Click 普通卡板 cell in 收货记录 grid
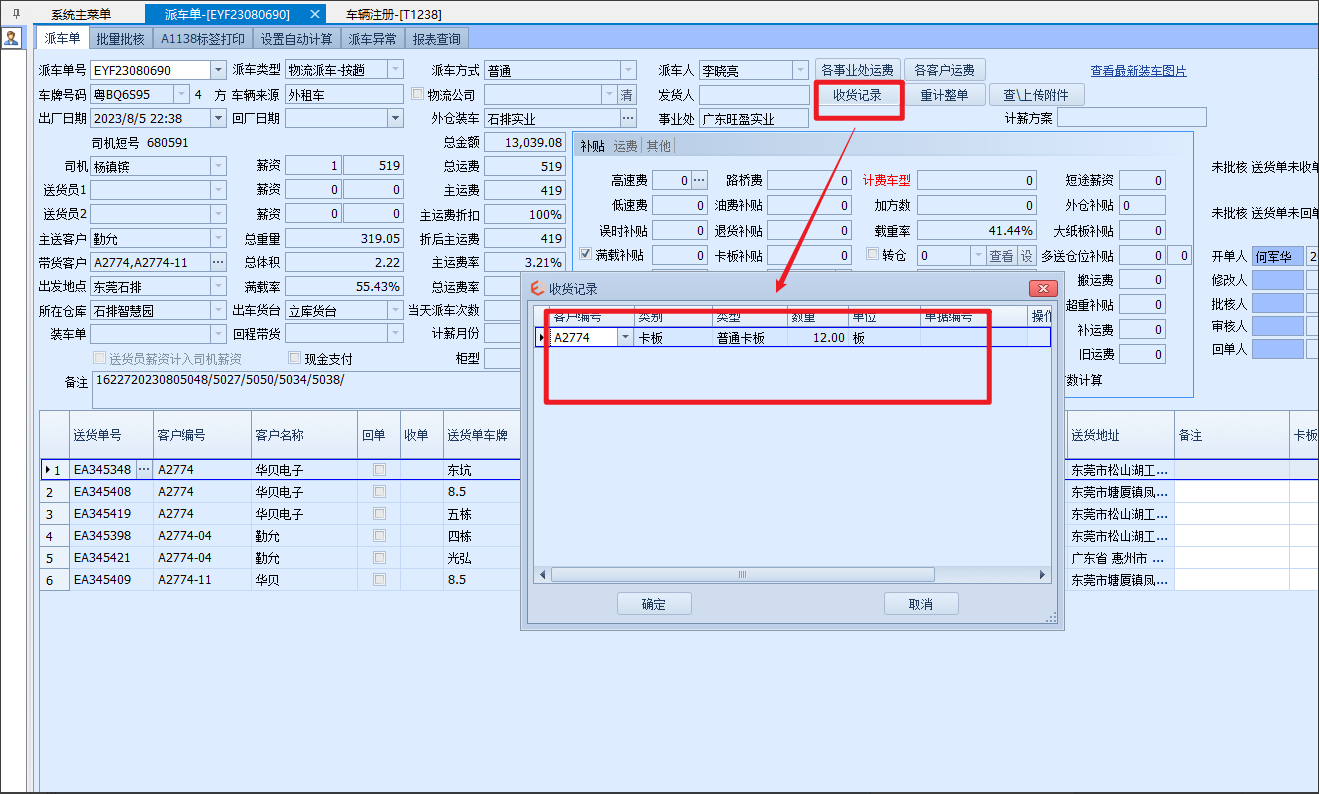The width and height of the screenshot is (1319, 794). click(749, 338)
